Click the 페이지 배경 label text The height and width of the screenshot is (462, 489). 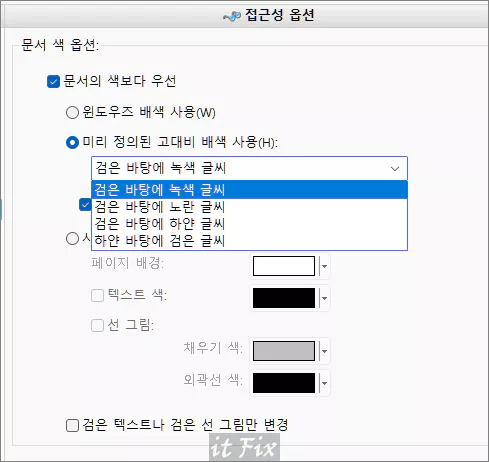(x=128, y=263)
